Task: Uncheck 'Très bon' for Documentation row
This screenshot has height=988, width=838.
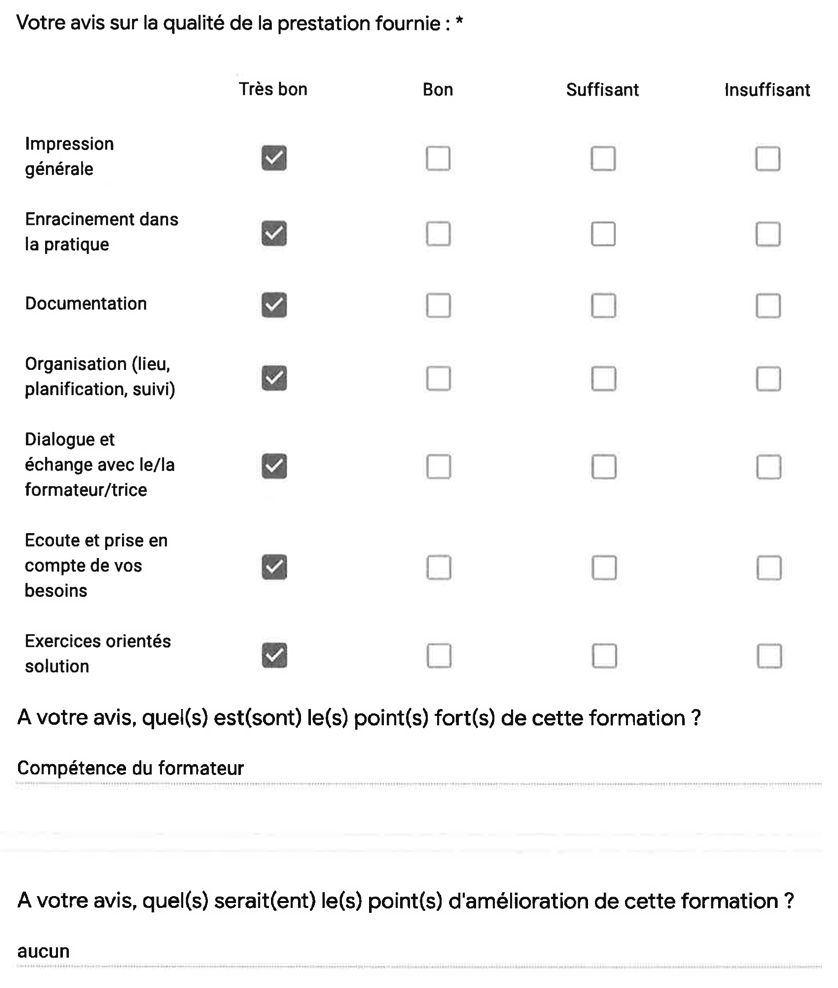Action: click(x=274, y=305)
